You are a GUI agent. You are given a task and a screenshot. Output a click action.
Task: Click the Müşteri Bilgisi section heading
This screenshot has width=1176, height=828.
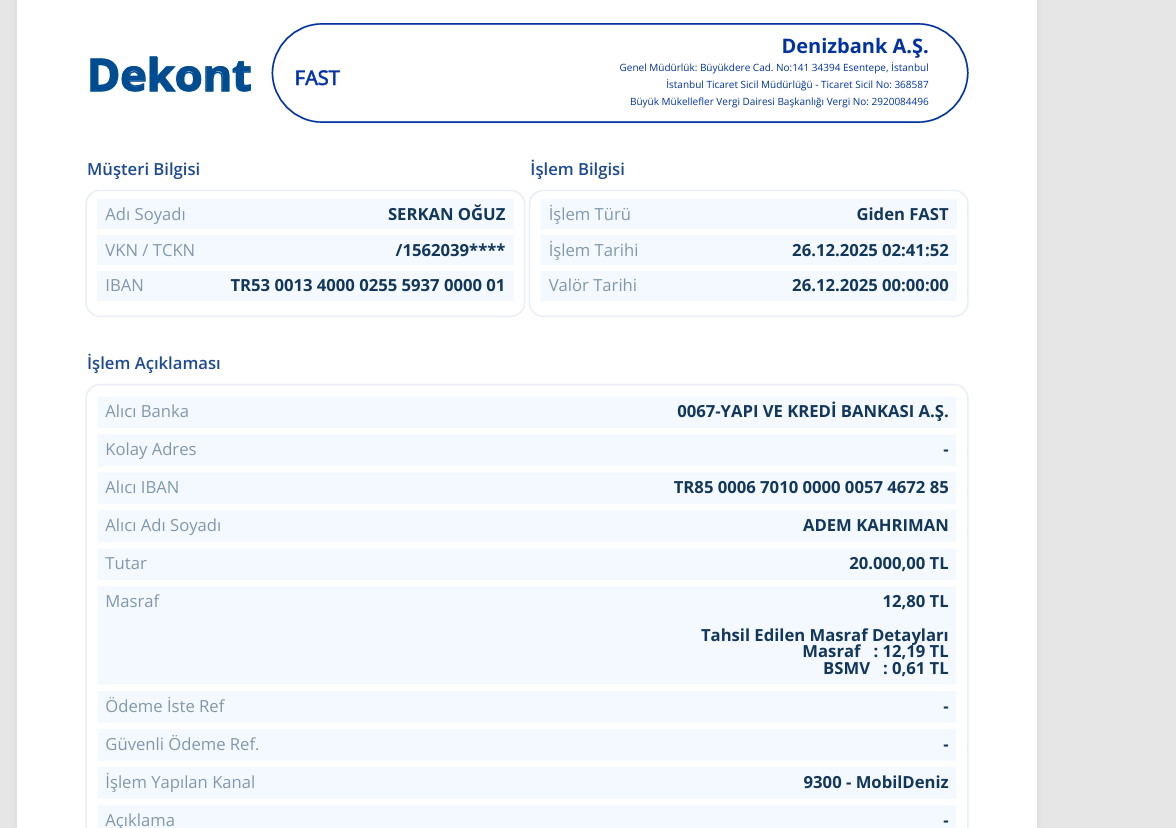pyautogui.click(x=143, y=169)
